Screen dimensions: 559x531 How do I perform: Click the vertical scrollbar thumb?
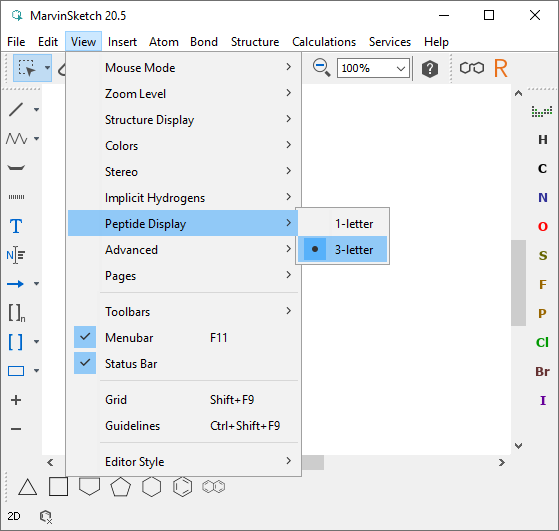tap(518, 283)
